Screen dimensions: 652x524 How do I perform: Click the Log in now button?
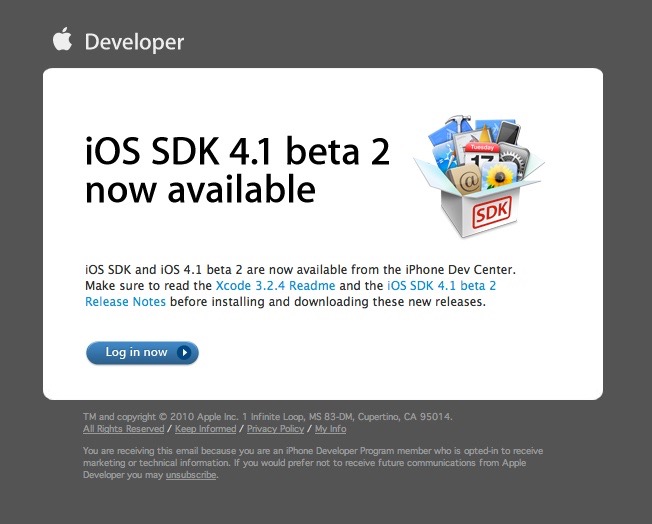(x=142, y=353)
